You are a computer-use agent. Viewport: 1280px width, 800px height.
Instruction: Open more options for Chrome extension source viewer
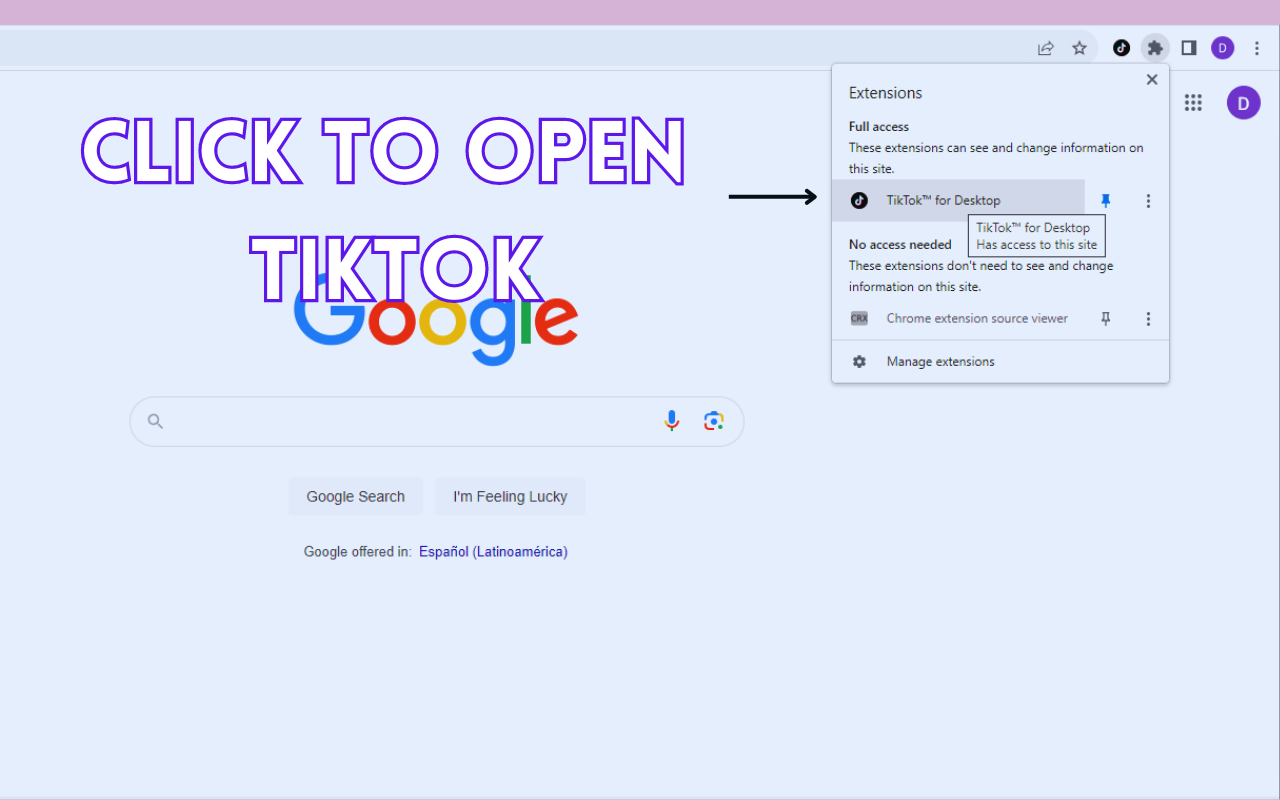pos(1148,318)
